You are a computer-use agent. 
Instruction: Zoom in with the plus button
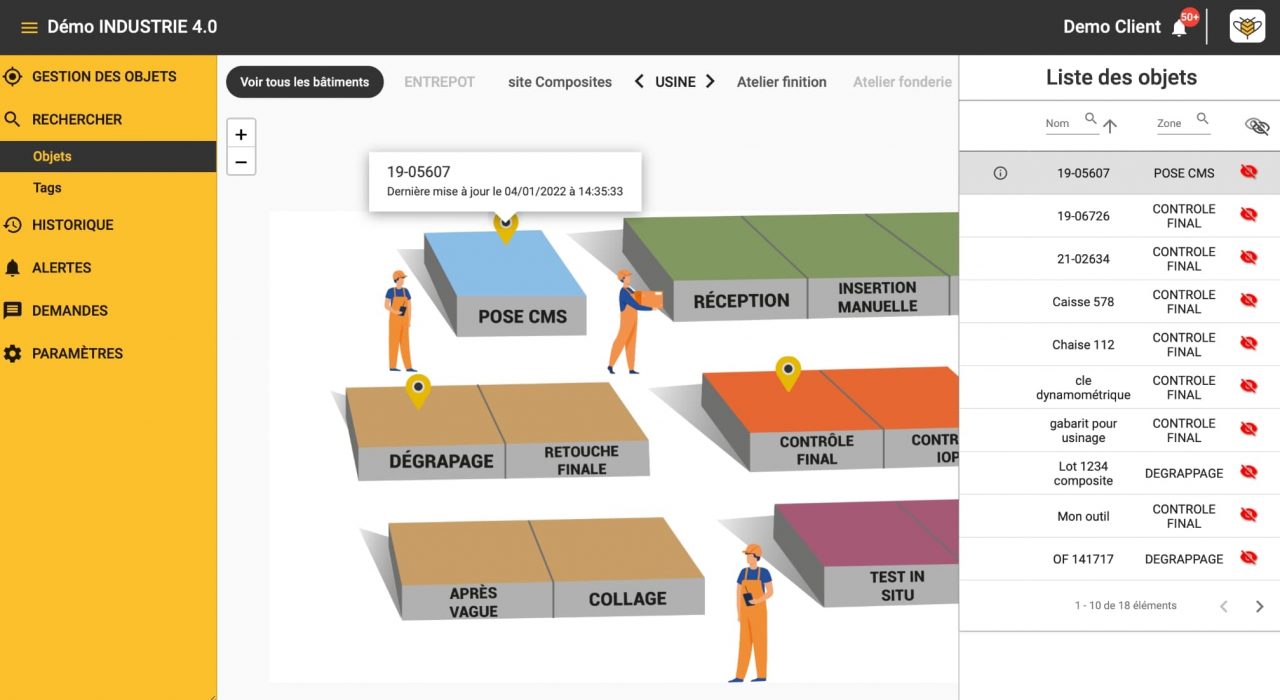pyautogui.click(x=240, y=133)
